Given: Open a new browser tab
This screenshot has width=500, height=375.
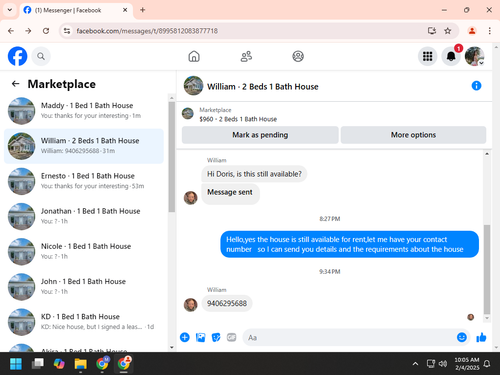Looking at the screenshot, I should click(143, 10).
